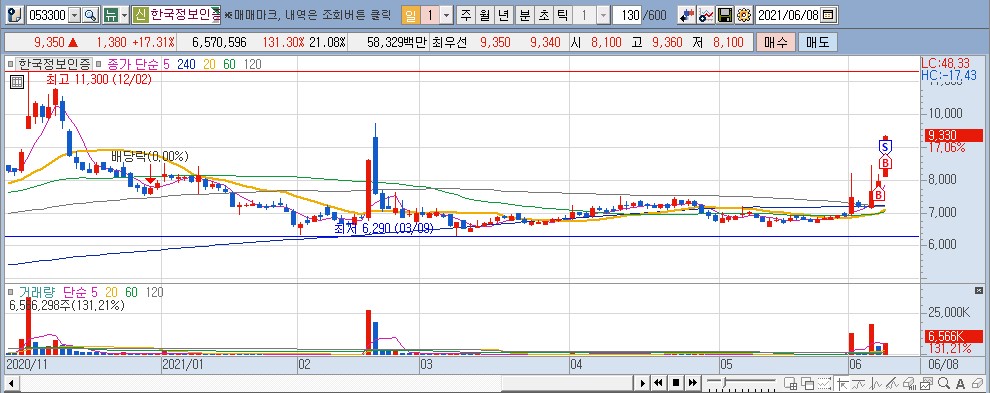Click the 배당락(0.00%) marker label

click(150, 156)
